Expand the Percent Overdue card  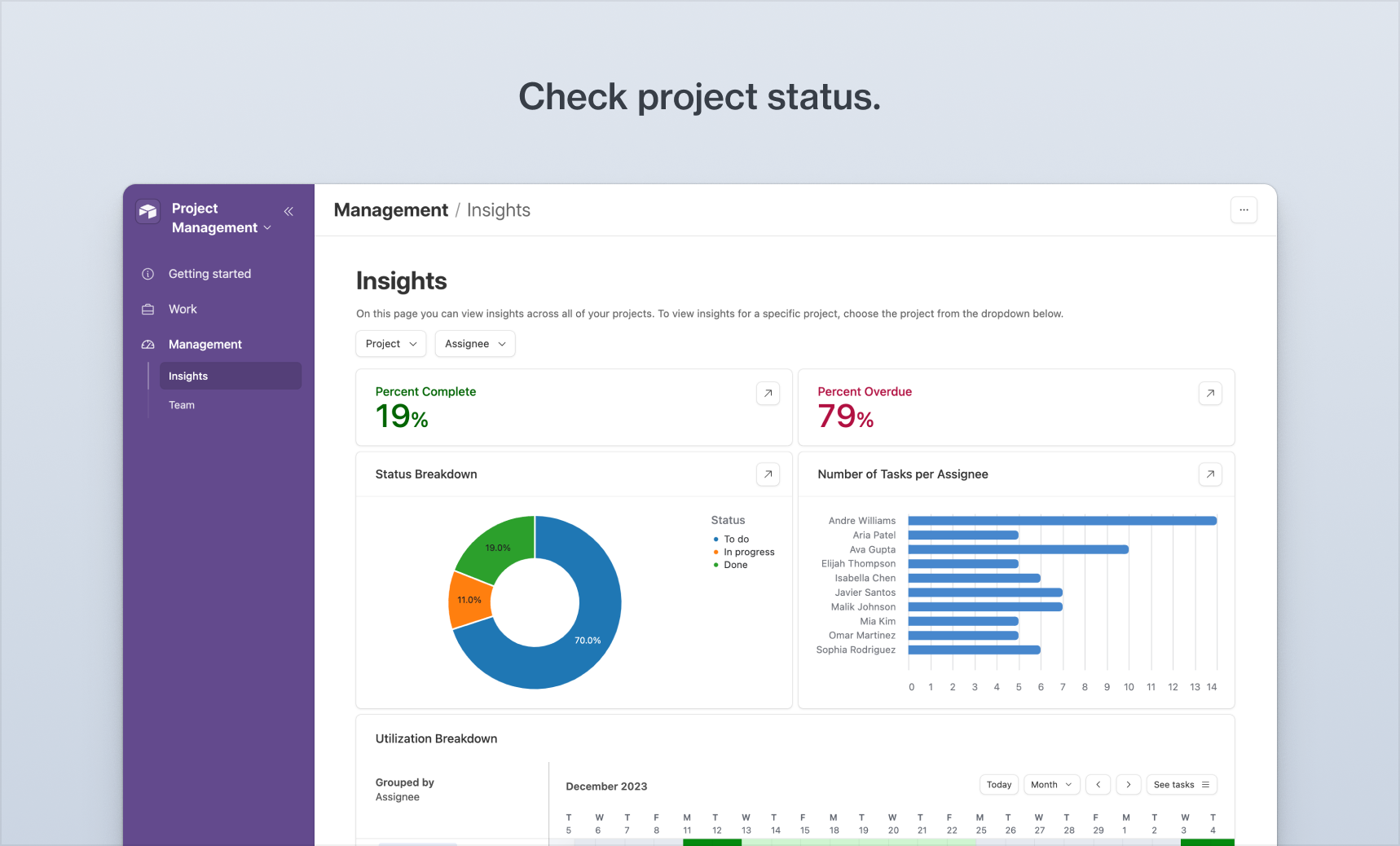(x=1210, y=394)
